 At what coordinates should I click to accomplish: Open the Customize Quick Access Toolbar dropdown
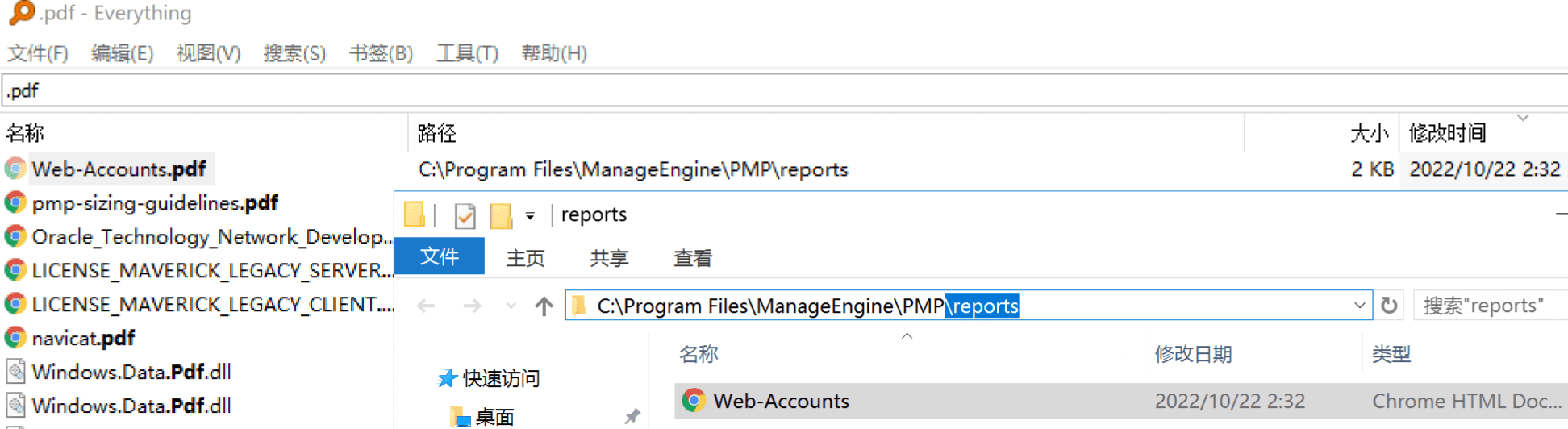(530, 216)
